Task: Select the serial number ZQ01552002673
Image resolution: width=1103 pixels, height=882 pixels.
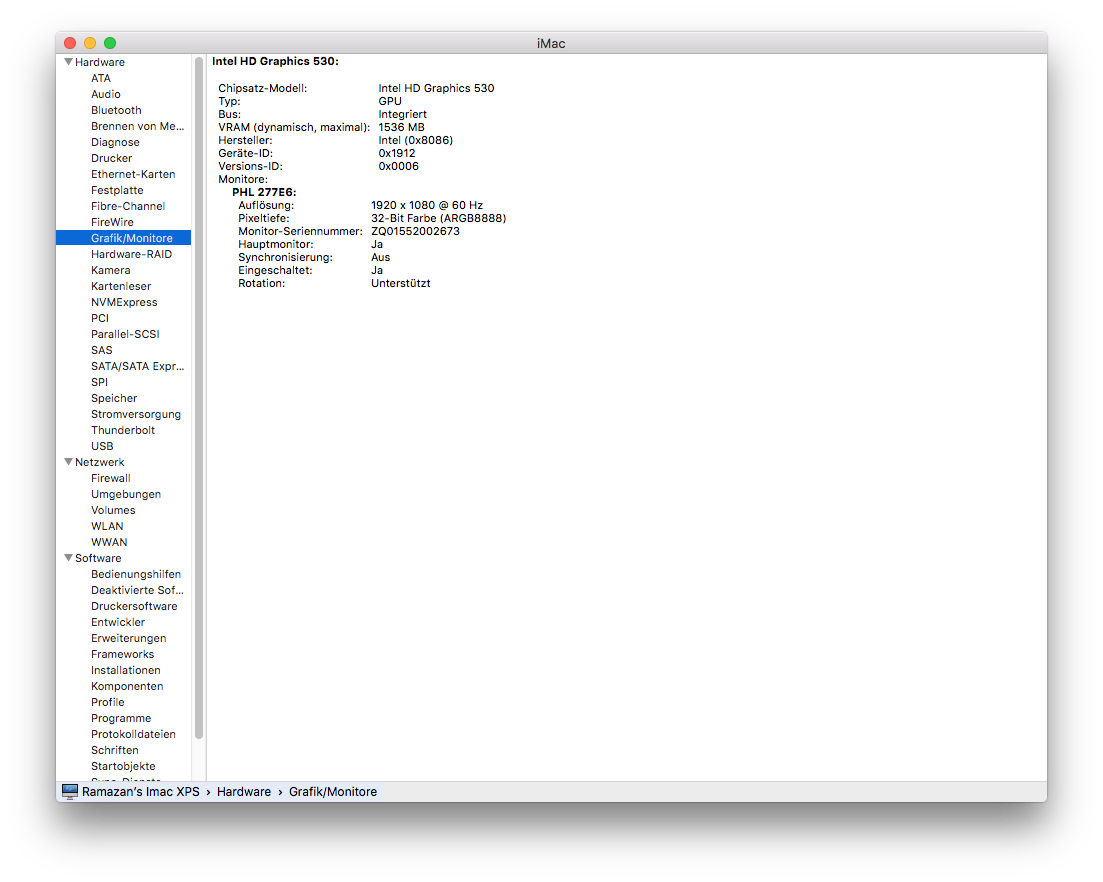Action: point(415,231)
